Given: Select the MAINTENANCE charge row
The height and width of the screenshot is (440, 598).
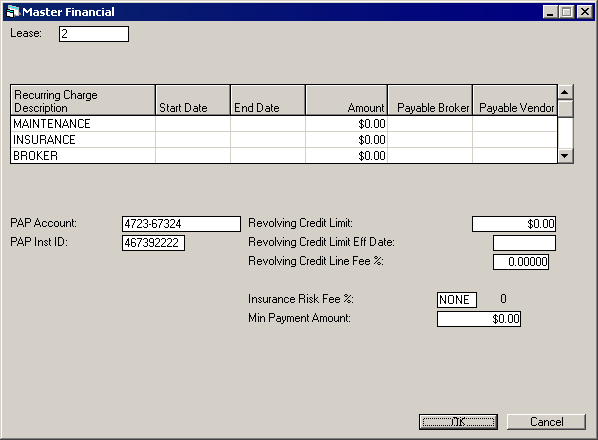Looking at the screenshot, I should (284, 124).
